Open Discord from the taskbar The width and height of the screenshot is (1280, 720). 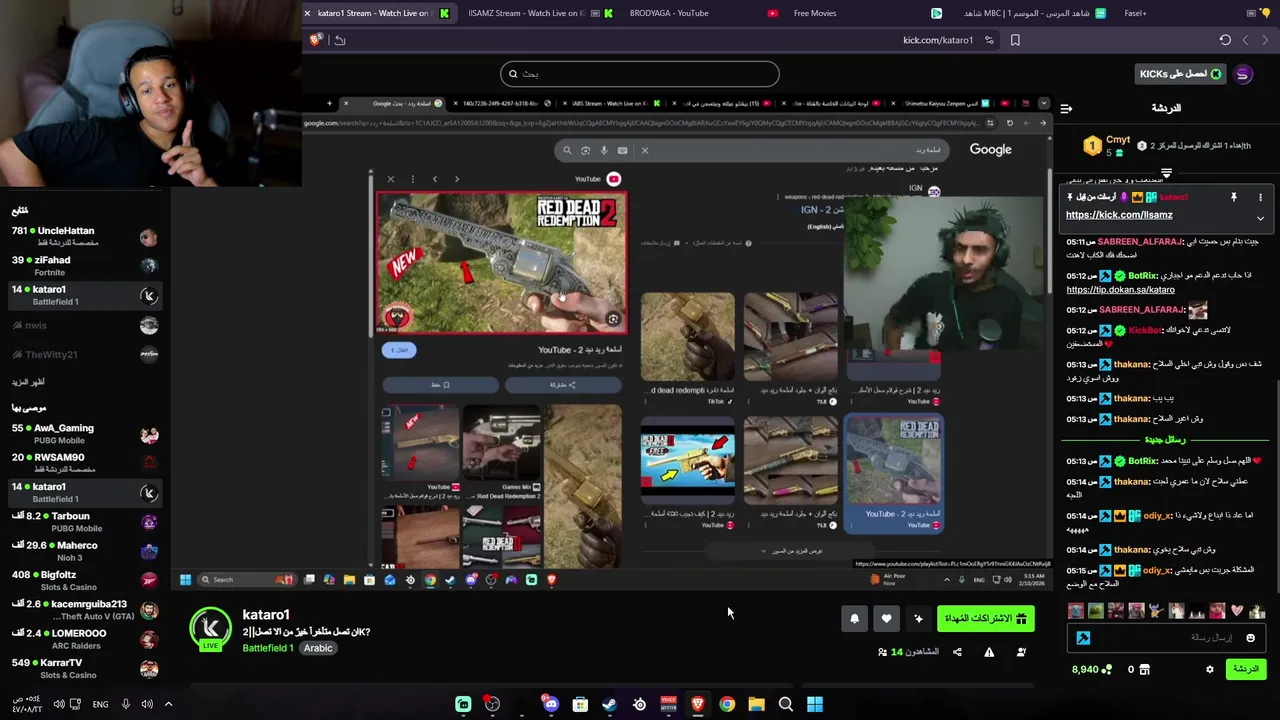(x=550, y=704)
